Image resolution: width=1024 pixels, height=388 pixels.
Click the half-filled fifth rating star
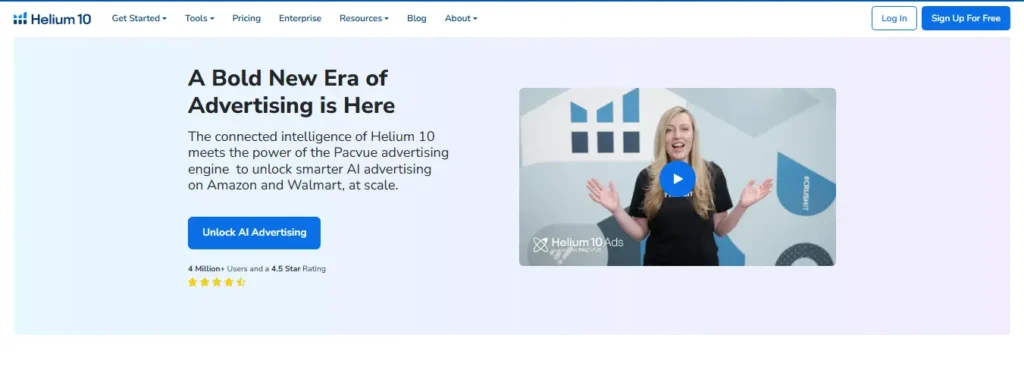point(240,282)
